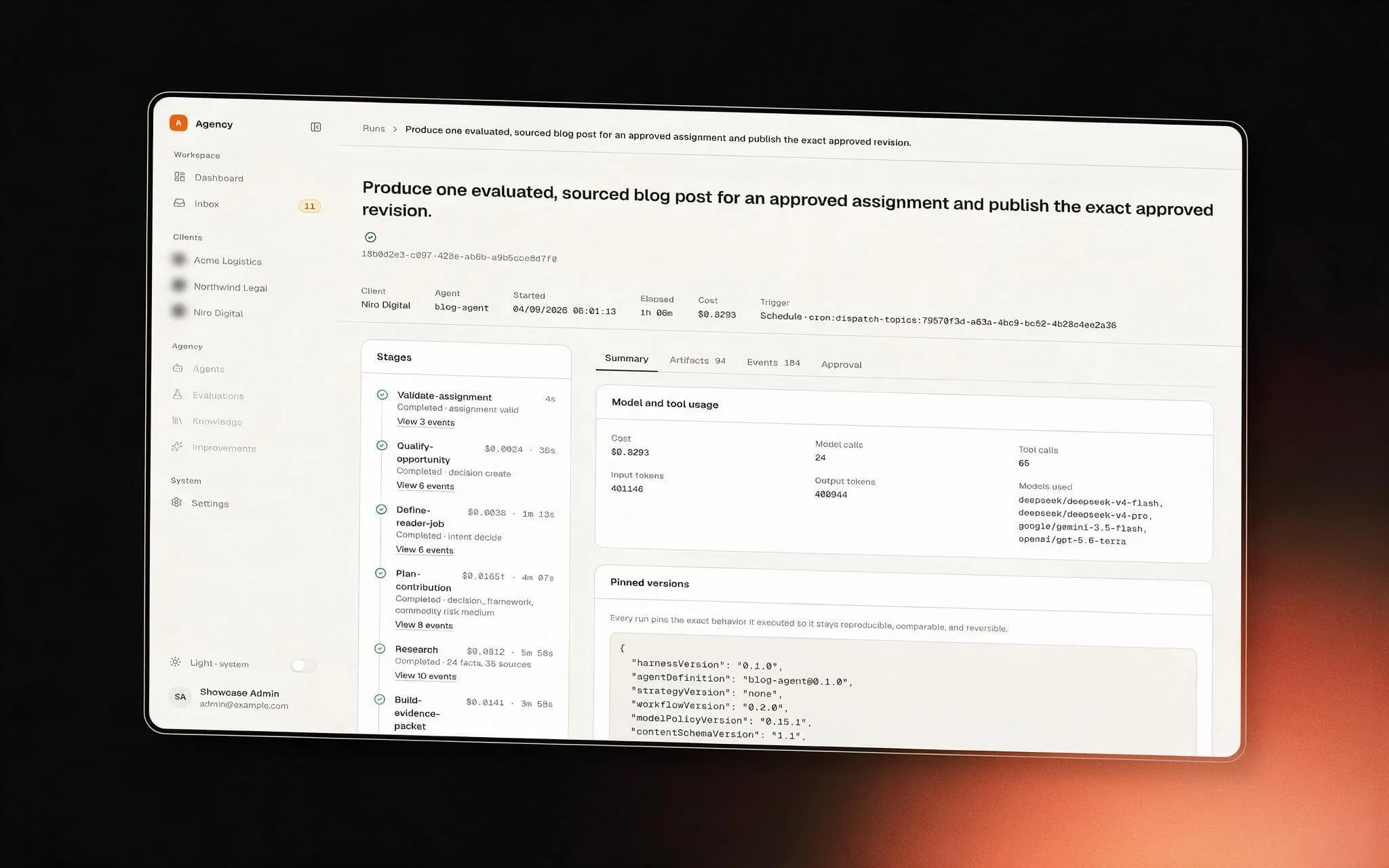The width and height of the screenshot is (1389, 868).
Task: Open the Agents robot icon
Action: click(178, 368)
